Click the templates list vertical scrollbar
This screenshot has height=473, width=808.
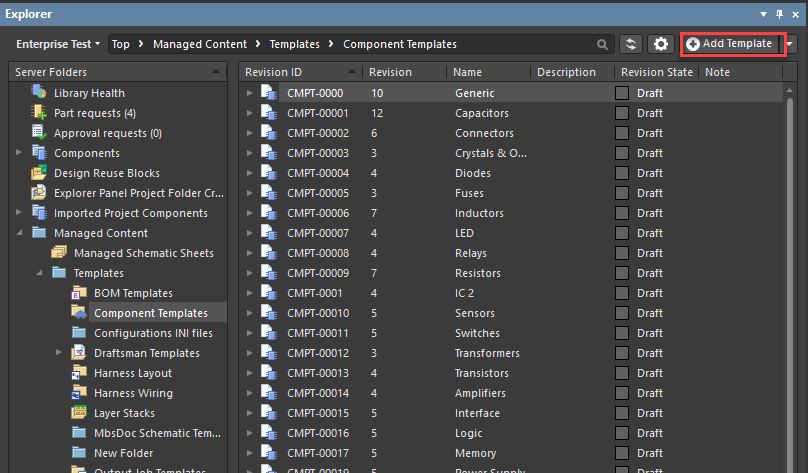point(789,283)
